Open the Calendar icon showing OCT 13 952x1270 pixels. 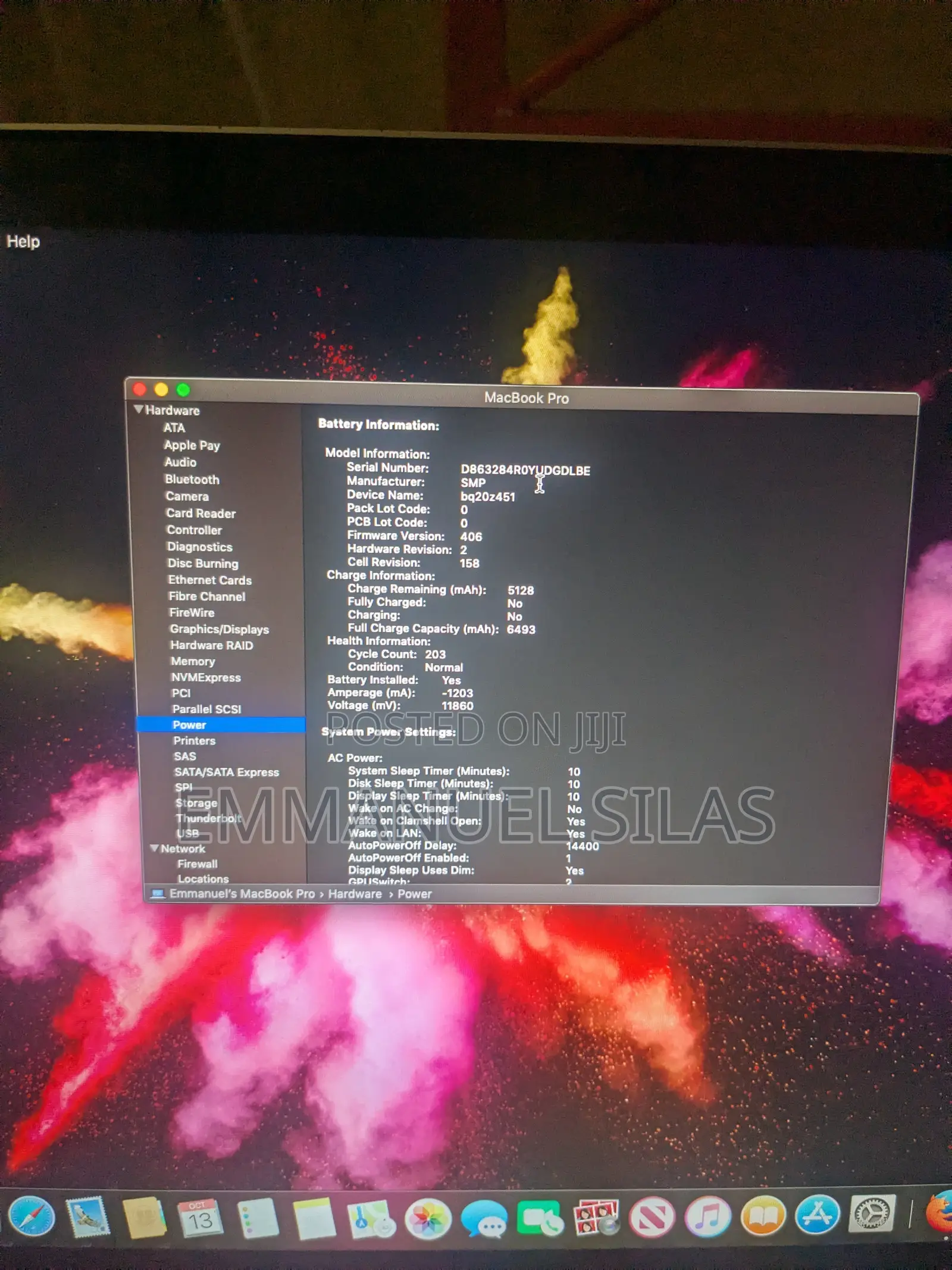tap(200, 1217)
